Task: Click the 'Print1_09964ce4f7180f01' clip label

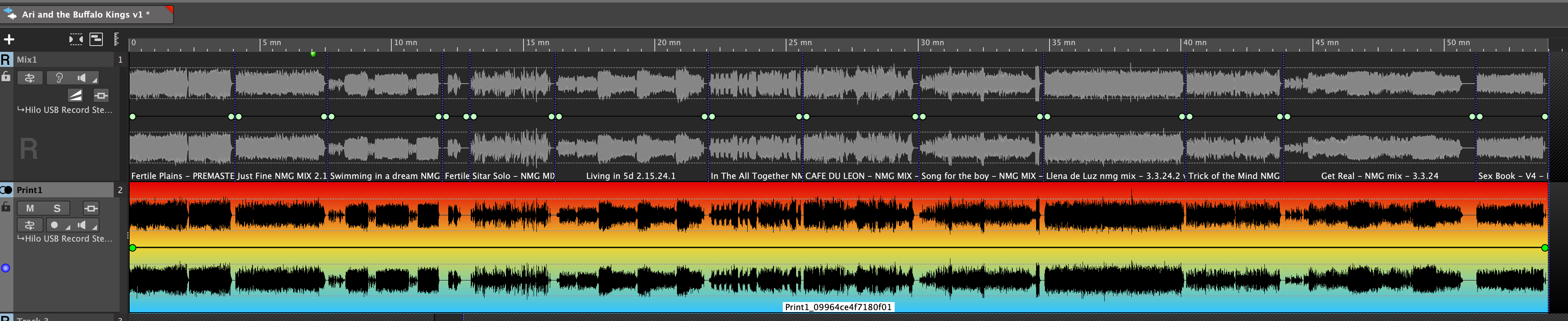Action: [x=838, y=307]
